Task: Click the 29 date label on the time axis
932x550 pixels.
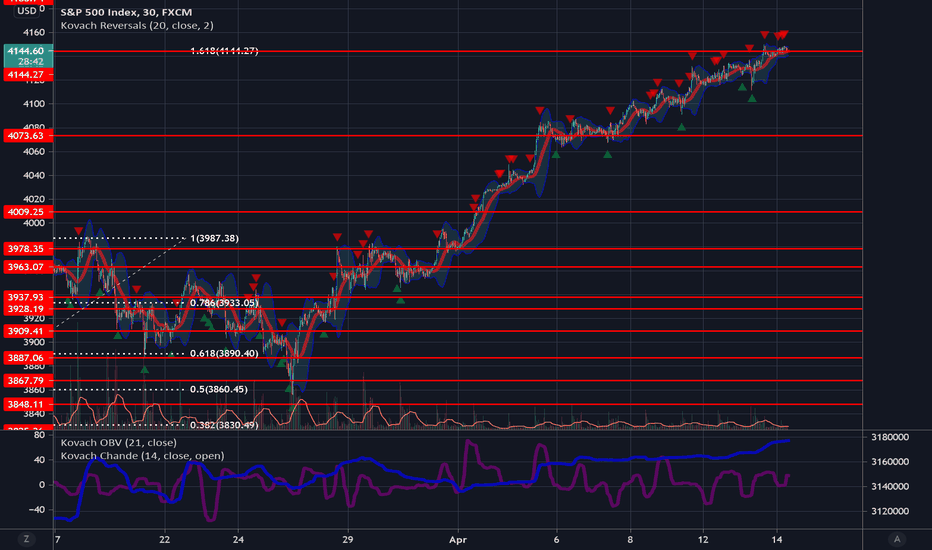Action: click(348, 540)
